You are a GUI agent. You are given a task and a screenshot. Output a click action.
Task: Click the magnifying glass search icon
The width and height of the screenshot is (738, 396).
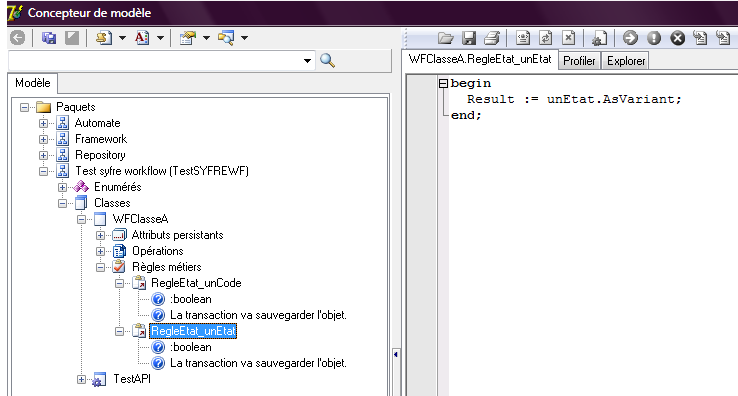(327, 60)
